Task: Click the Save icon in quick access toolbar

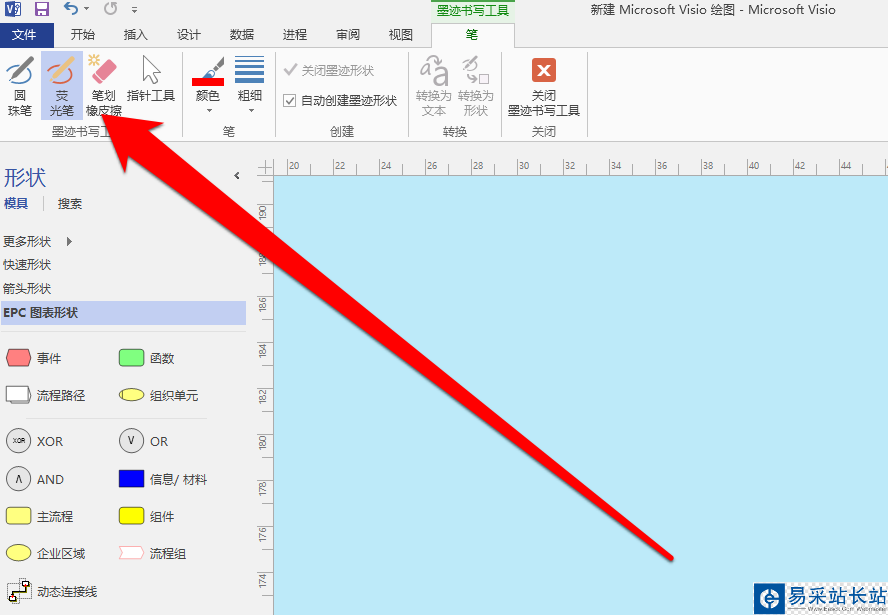Action: pos(42,9)
